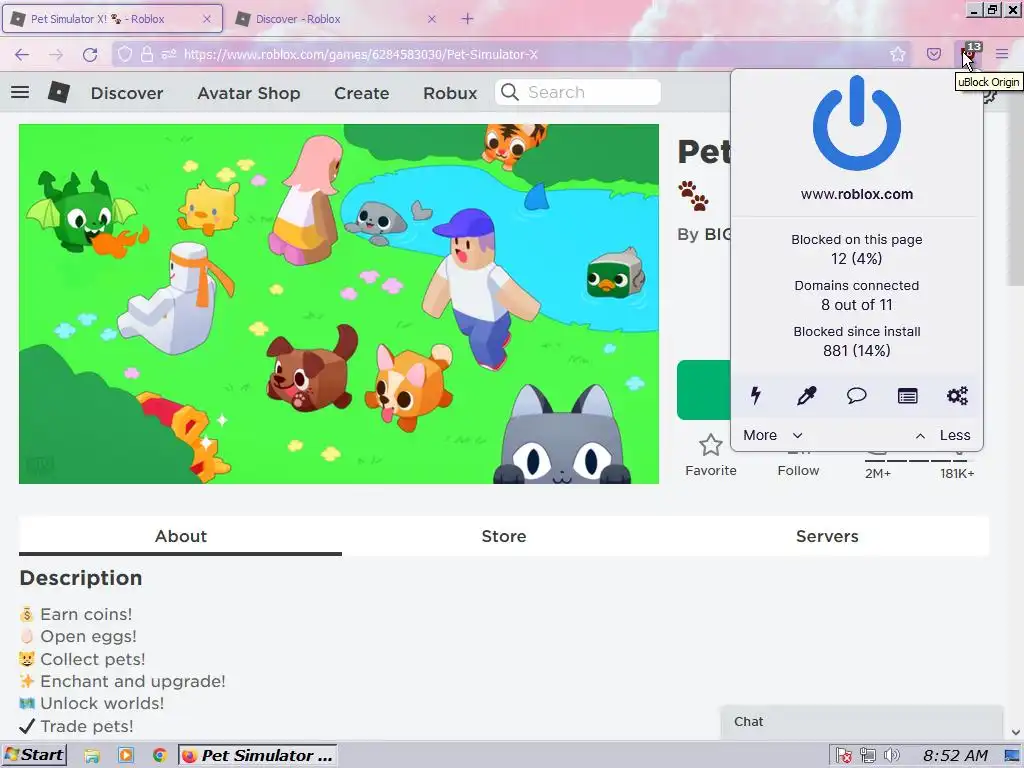Viewport: 1024px width, 768px height.
Task: Activate uBlock element zapper lightning icon
Action: 756,395
